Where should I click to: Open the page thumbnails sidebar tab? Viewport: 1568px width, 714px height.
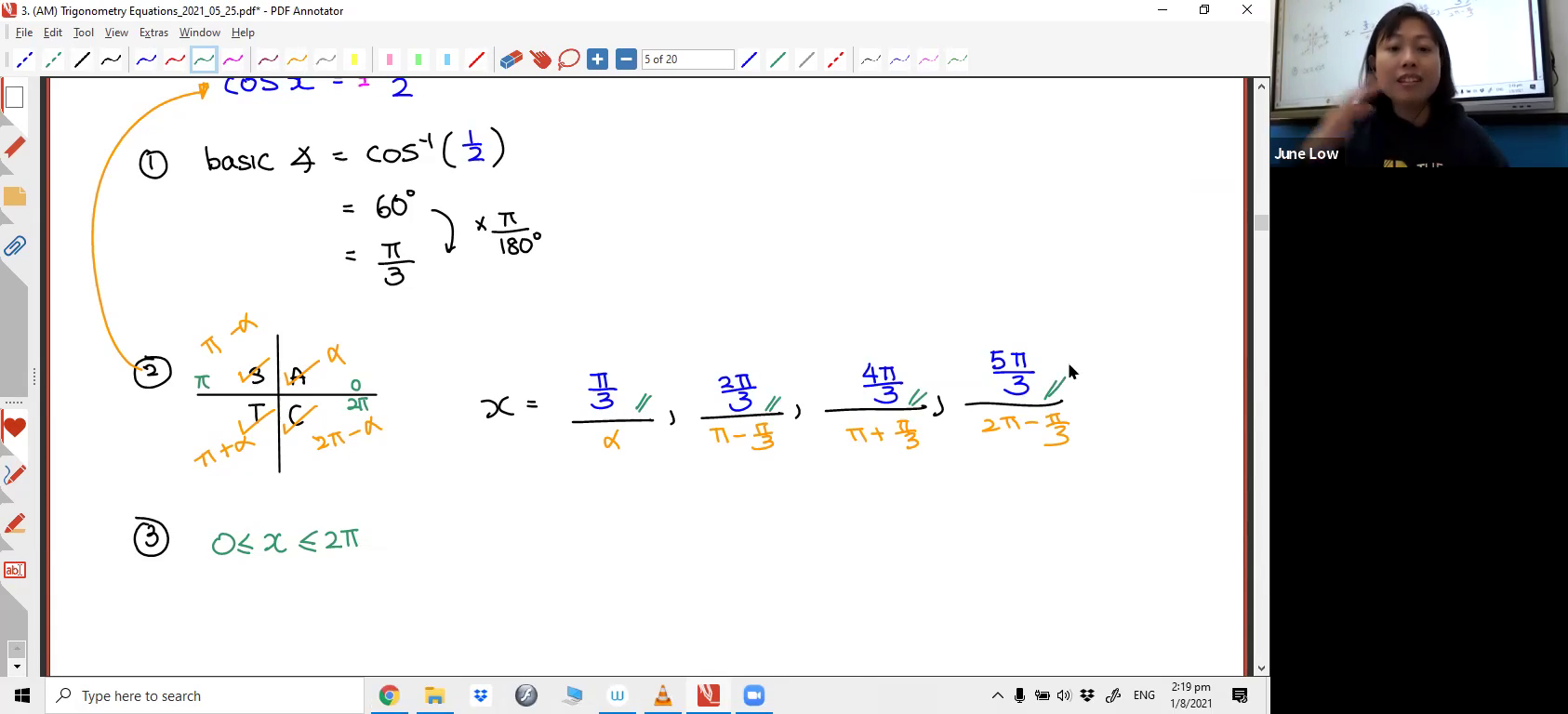pos(14,98)
